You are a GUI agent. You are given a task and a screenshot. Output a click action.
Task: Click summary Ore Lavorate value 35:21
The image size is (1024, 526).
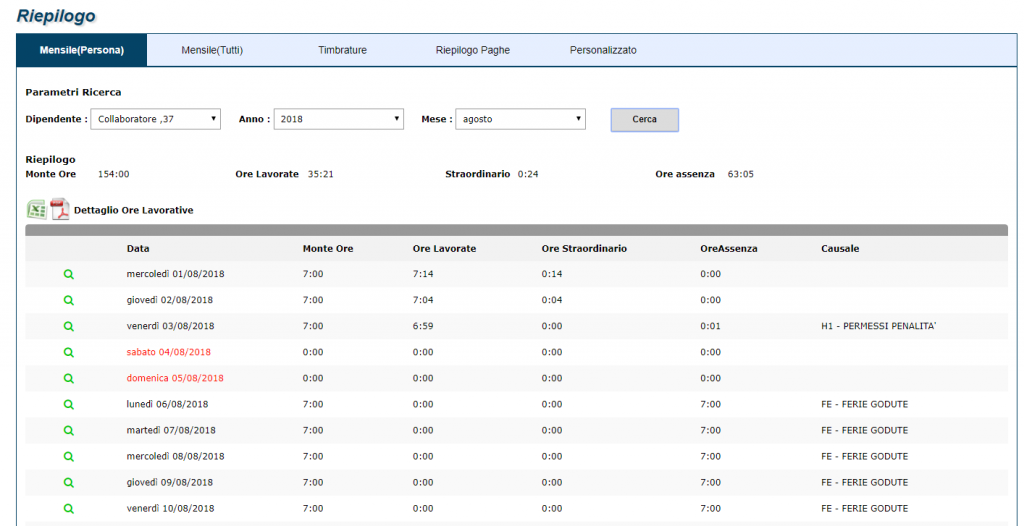tap(321, 174)
